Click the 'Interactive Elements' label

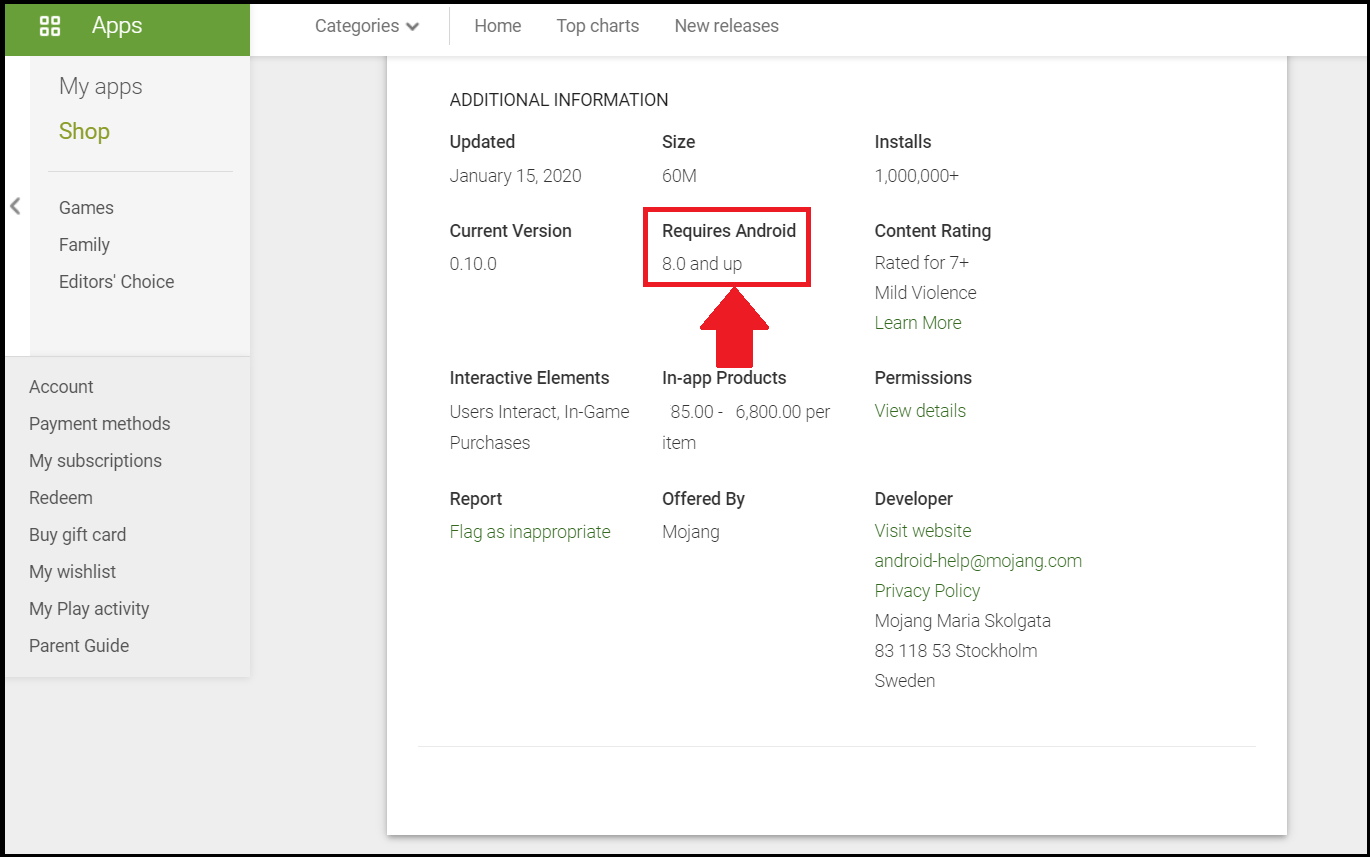[530, 378]
